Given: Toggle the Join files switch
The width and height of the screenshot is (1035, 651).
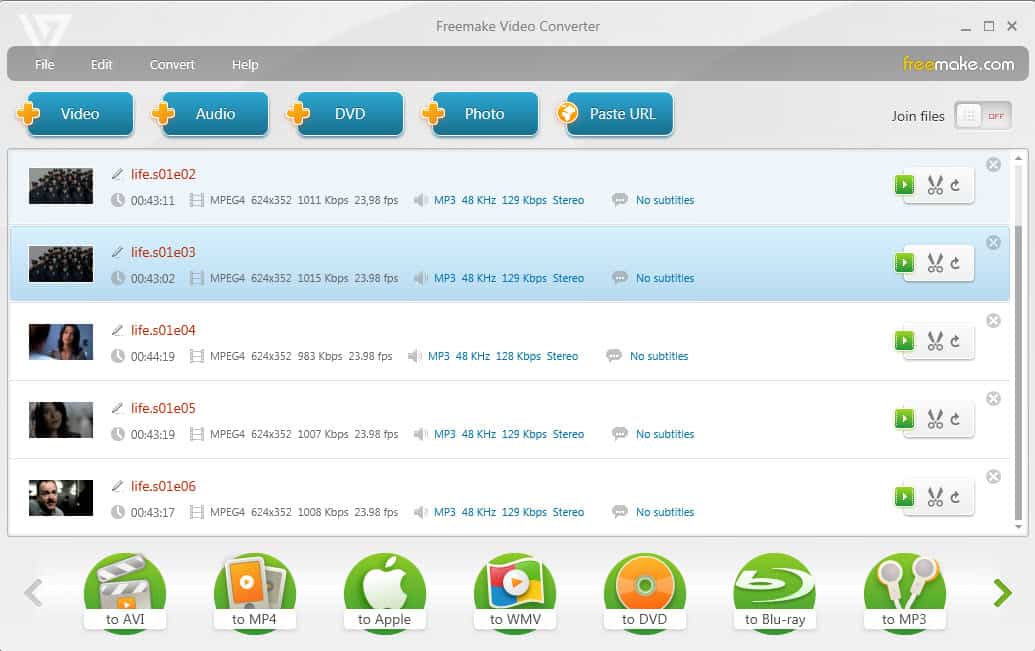Looking at the screenshot, I should coord(982,116).
